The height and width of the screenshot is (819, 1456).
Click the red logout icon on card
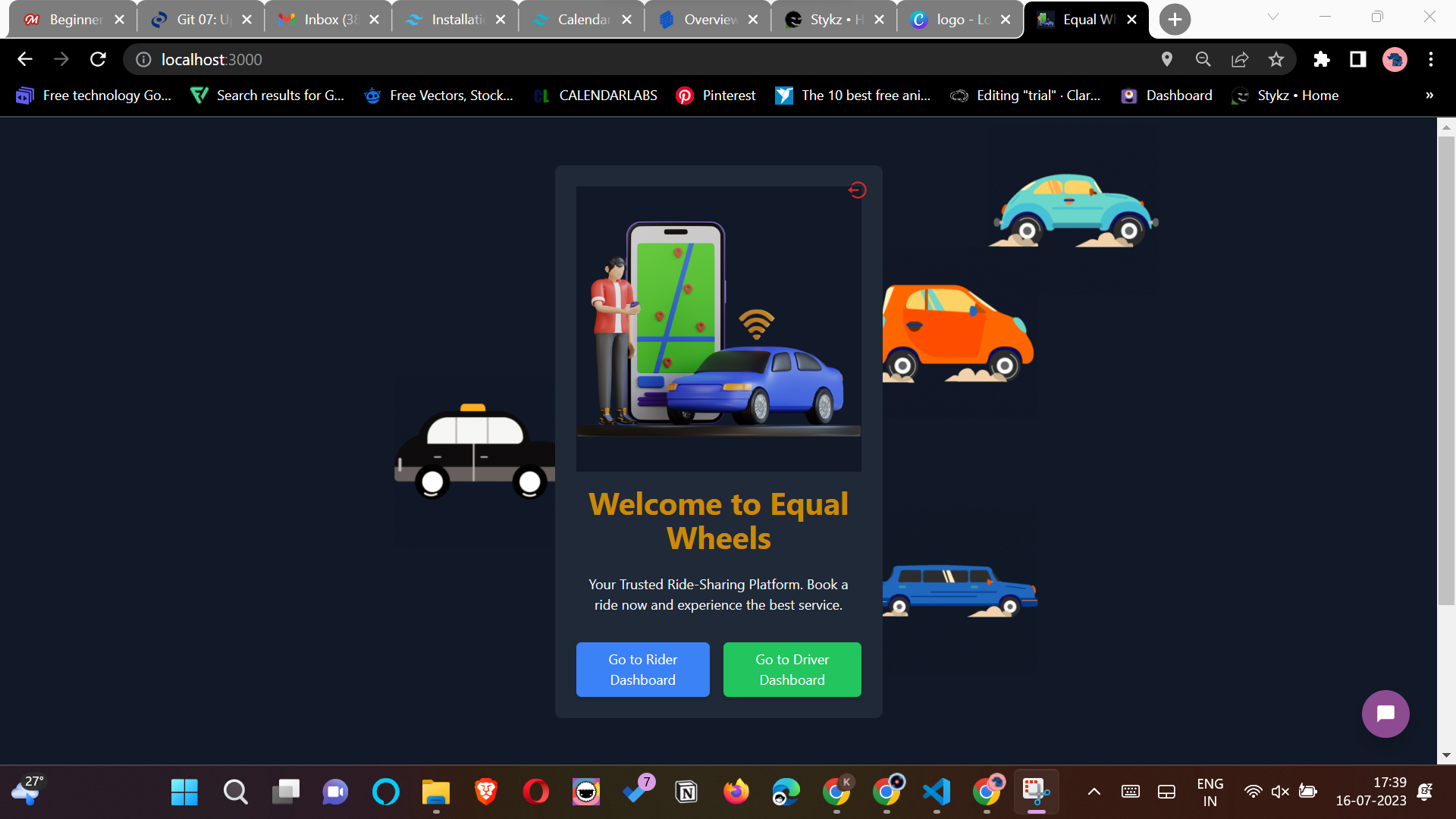[x=857, y=190]
